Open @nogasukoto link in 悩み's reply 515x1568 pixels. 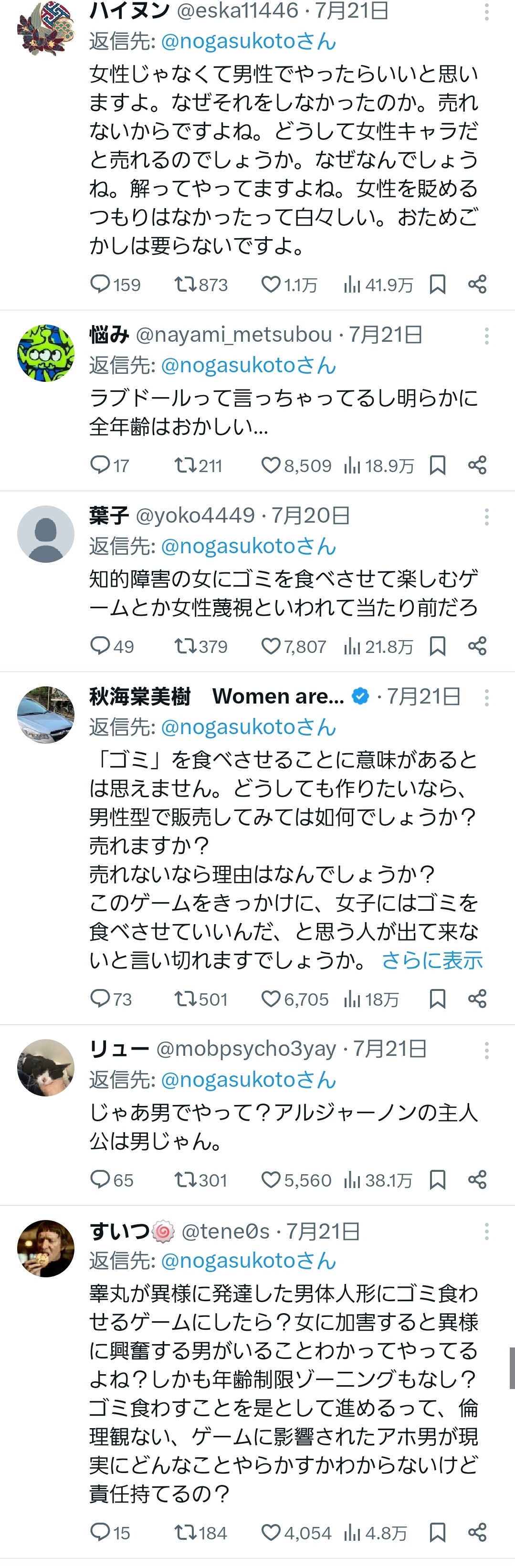[x=249, y=365]
